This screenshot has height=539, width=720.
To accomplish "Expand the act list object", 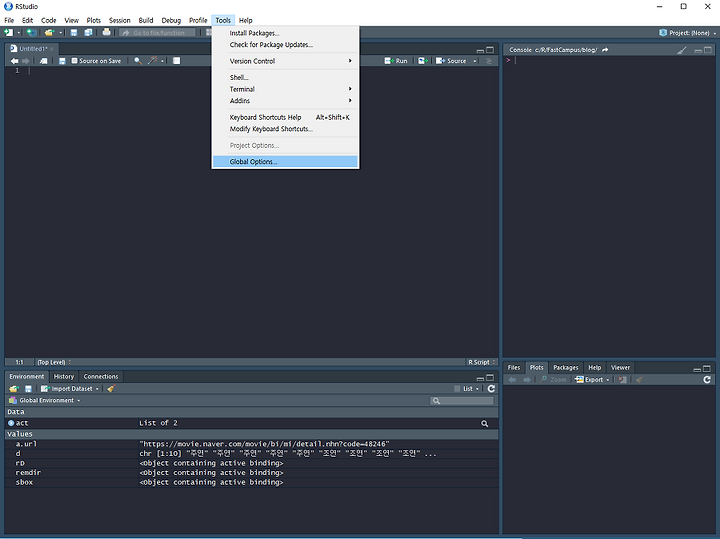I will tap(11, 423).
